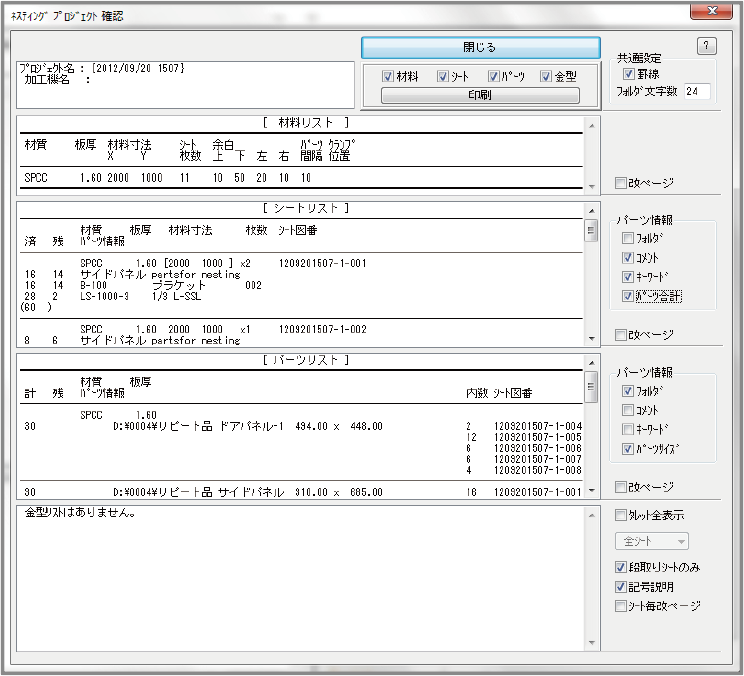Image resolution: width=744 pixels, height=676 pixels.
Task: Click sheet number 1209201507-1-005 in parts list
Action: pos(538,437)
